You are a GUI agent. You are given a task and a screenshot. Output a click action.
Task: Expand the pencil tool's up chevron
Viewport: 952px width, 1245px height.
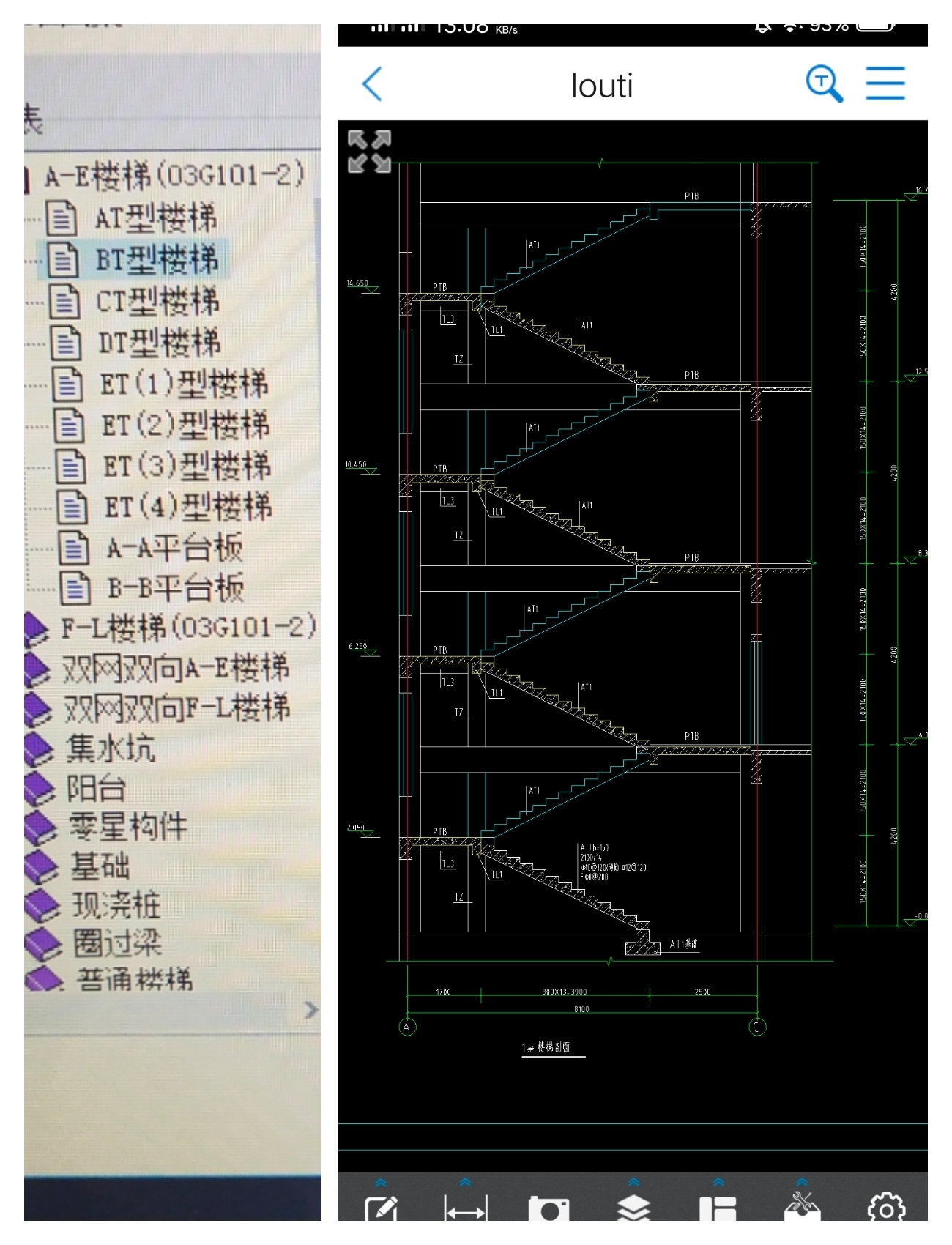[381, 1183]
